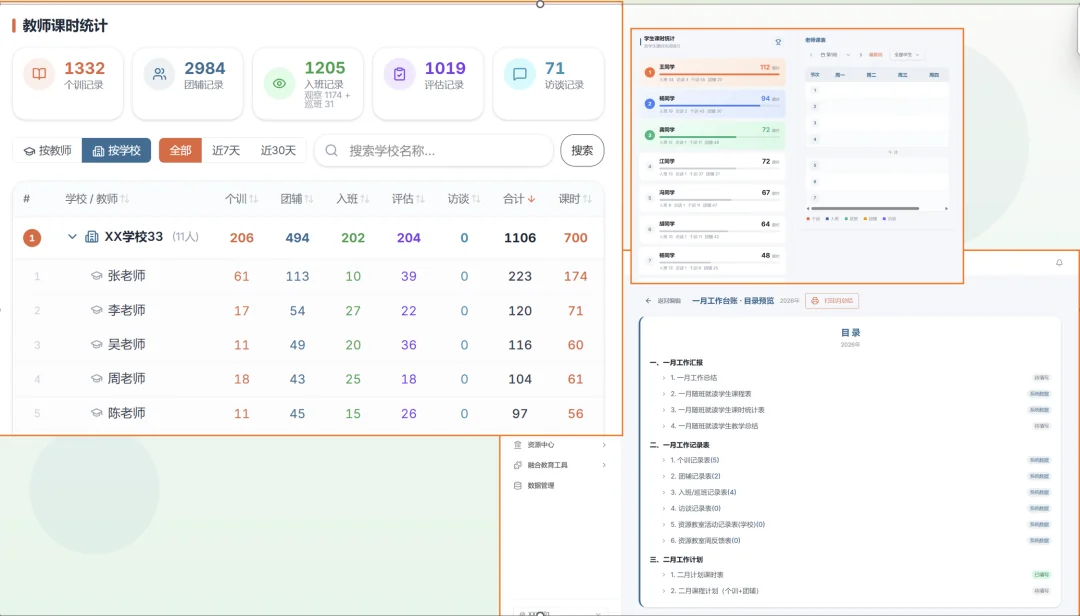The height and width of the screenshot is (616, 1080).
Task: Collapse the XX学校33 school row
Action: [x=72, y=236]
